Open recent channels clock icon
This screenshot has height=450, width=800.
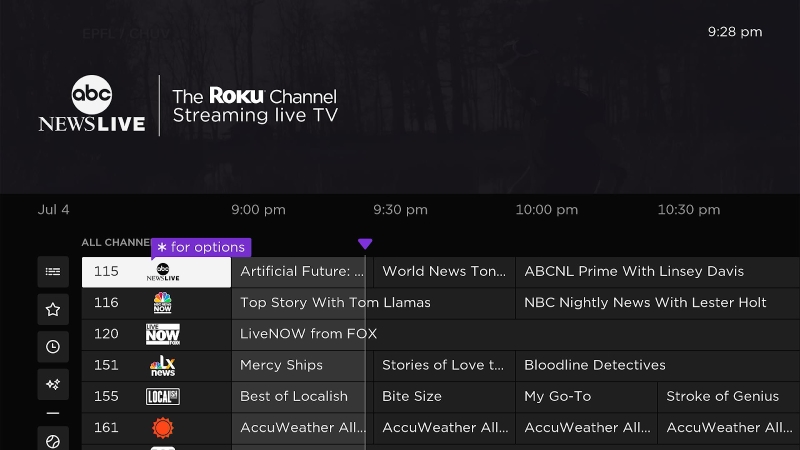(x=53, y=347)
